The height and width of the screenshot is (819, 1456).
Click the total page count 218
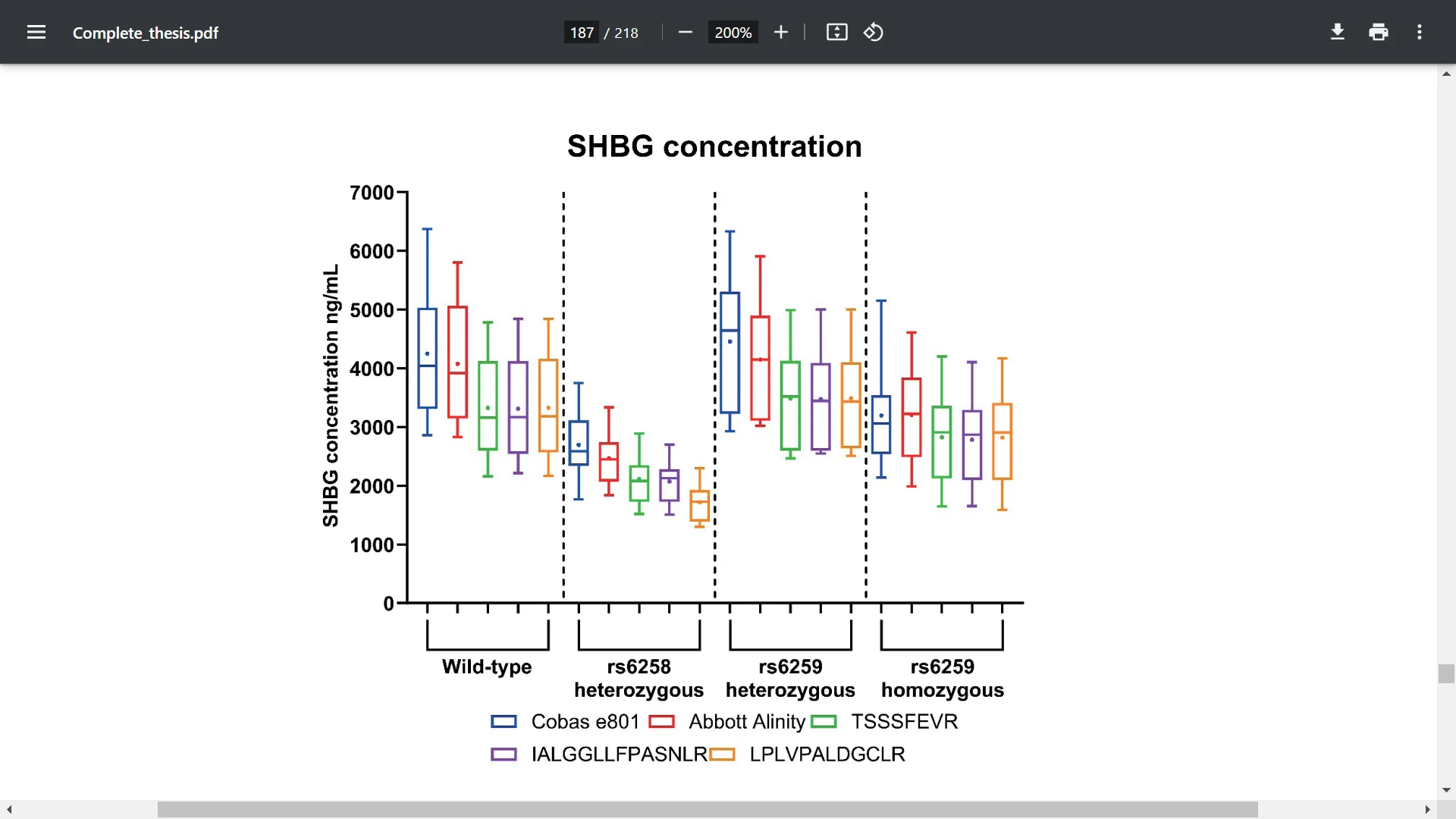click(626, 33)
